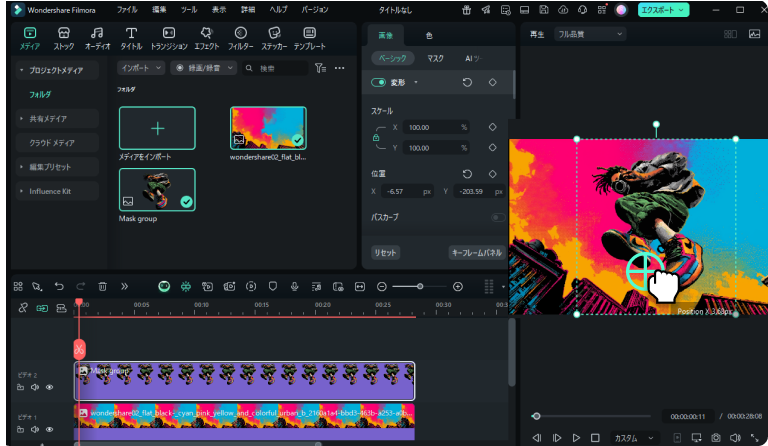
Task: Open the Custom (カスタム) zoom dropdown under preview
Action: 632,438
